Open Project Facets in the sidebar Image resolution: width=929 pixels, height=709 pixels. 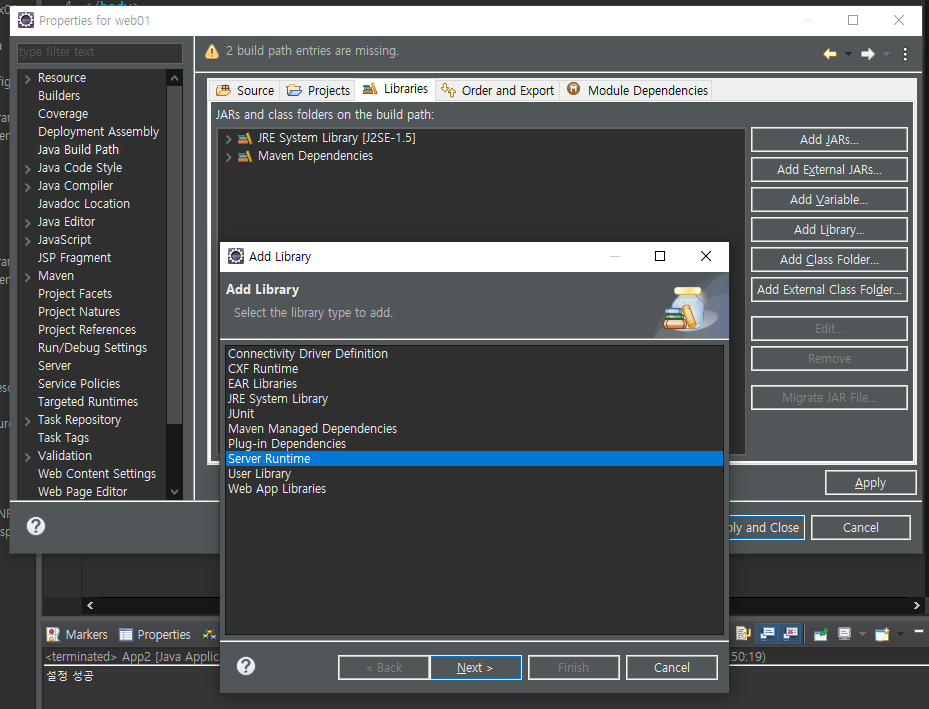[75, 294]
